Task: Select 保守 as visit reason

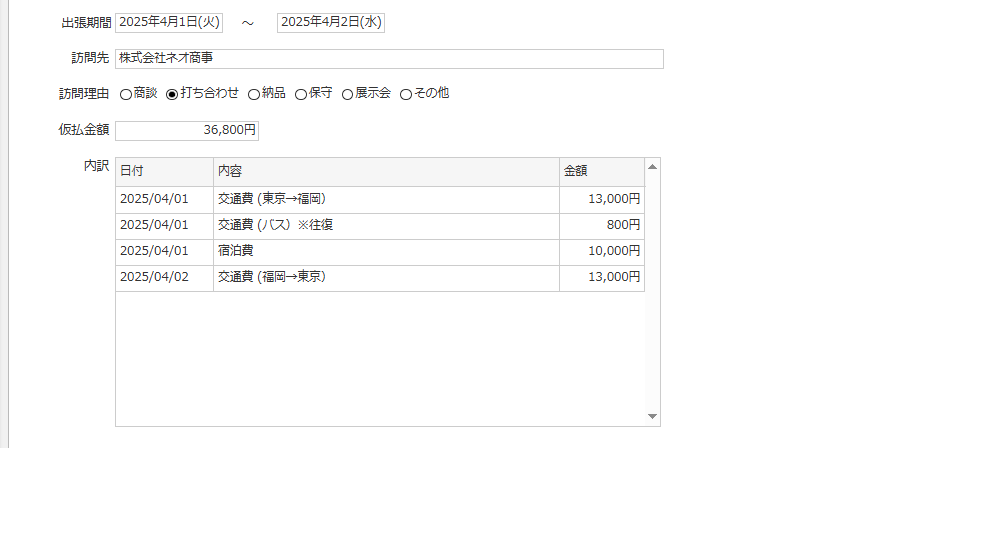Action: (x=301, y=94)
